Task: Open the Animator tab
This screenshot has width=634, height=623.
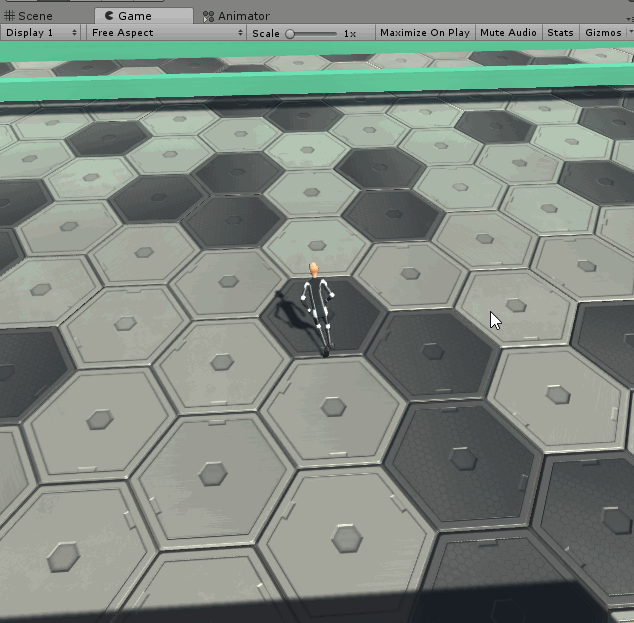Action: [236, 16]
